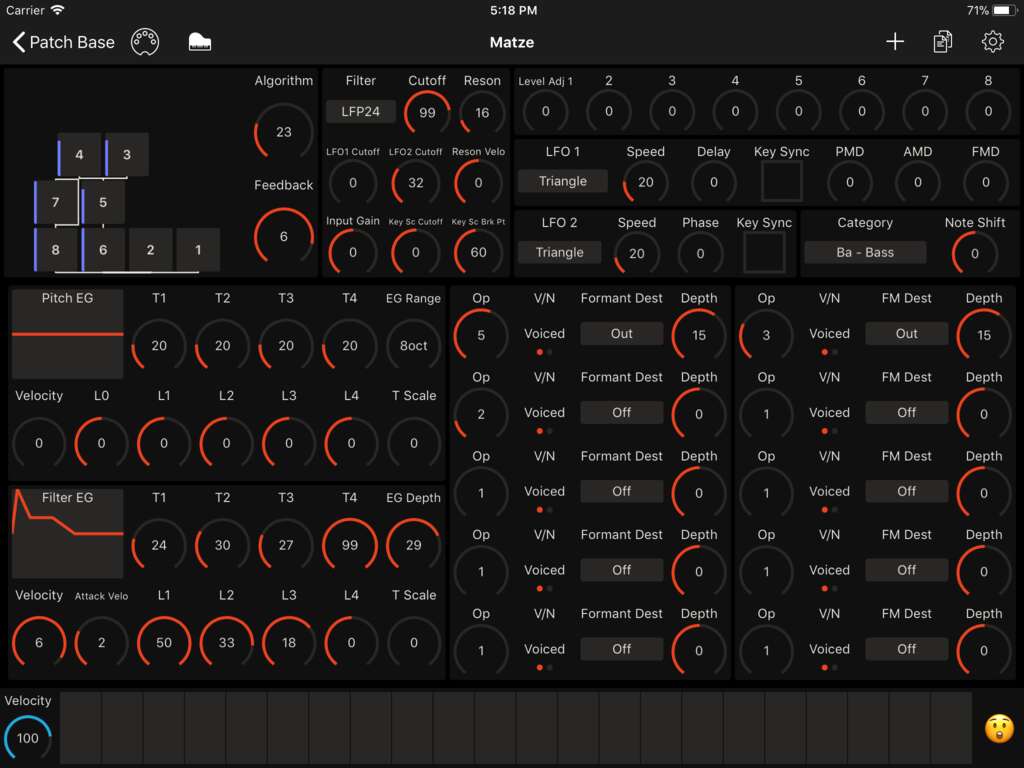Tap the Filter EG envelope display
Image resolution: width=1024 pixels, height=768 pixels.
(x=67, y=534)
